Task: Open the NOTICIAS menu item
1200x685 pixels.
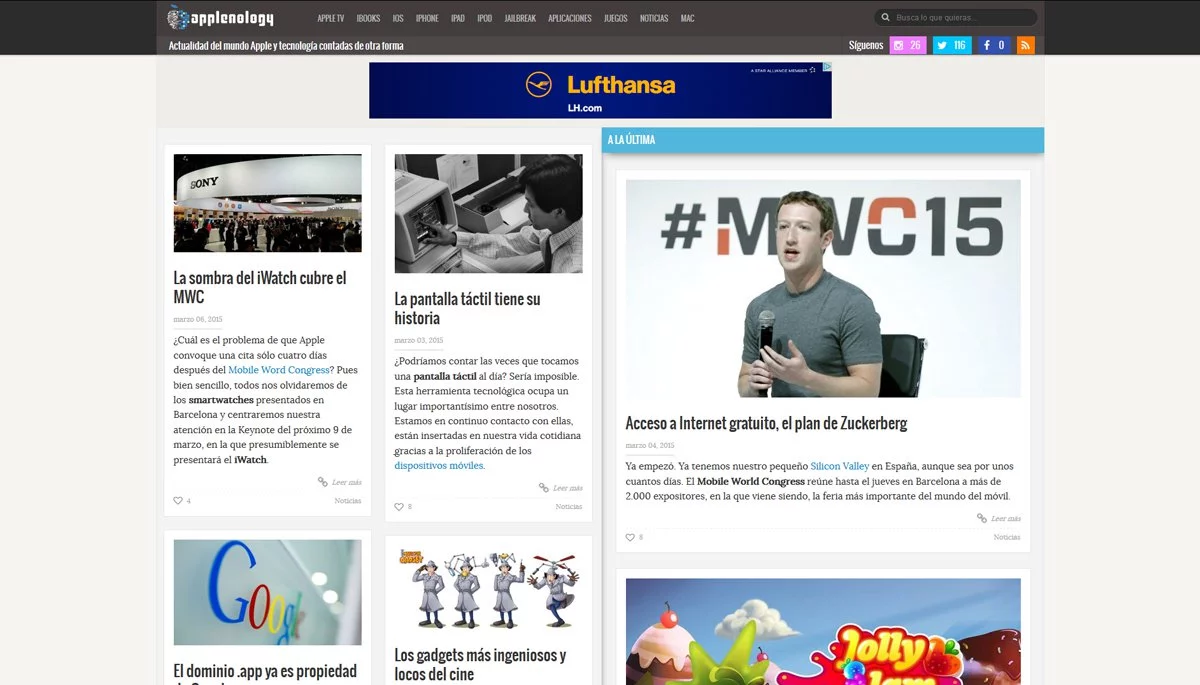Action: [x=654, y=18]
